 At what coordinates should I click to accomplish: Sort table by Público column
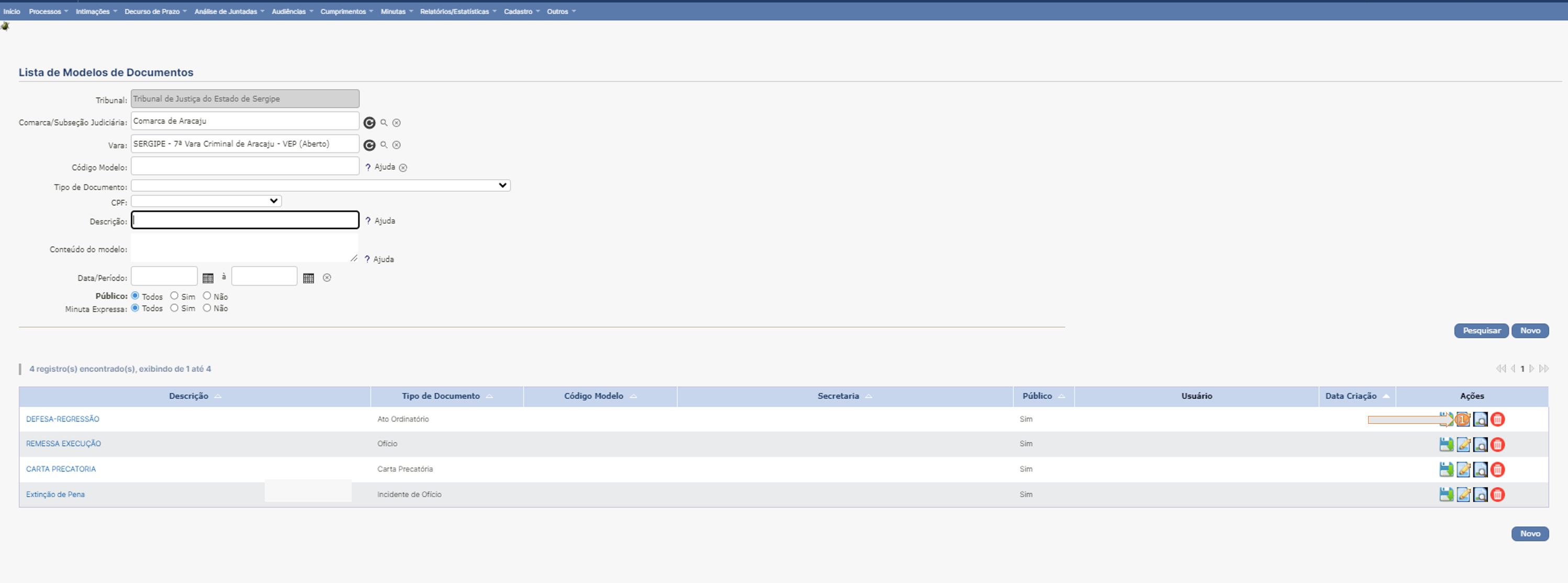tap(1043, 396)
